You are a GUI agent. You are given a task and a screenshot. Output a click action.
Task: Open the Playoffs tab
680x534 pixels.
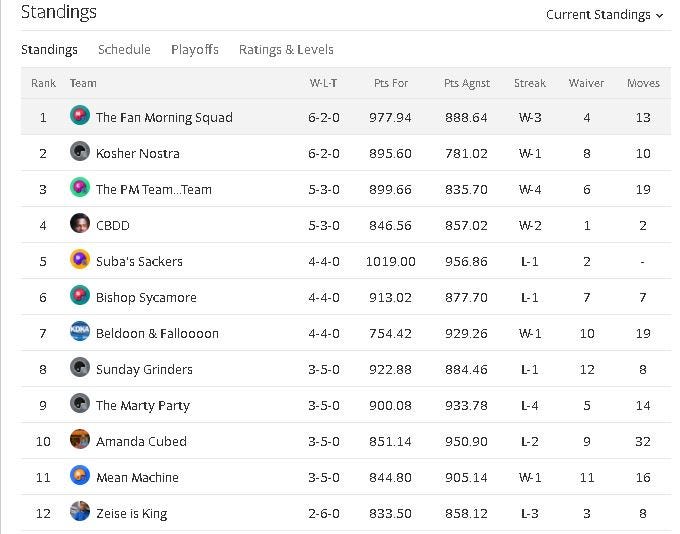(195, 49)
